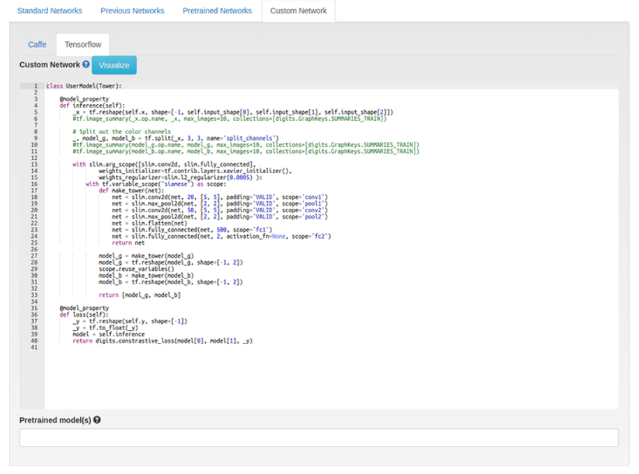Focus the Pretrained model(s) text field
This screenshot has height=474, width=639.
pos(319,437)
